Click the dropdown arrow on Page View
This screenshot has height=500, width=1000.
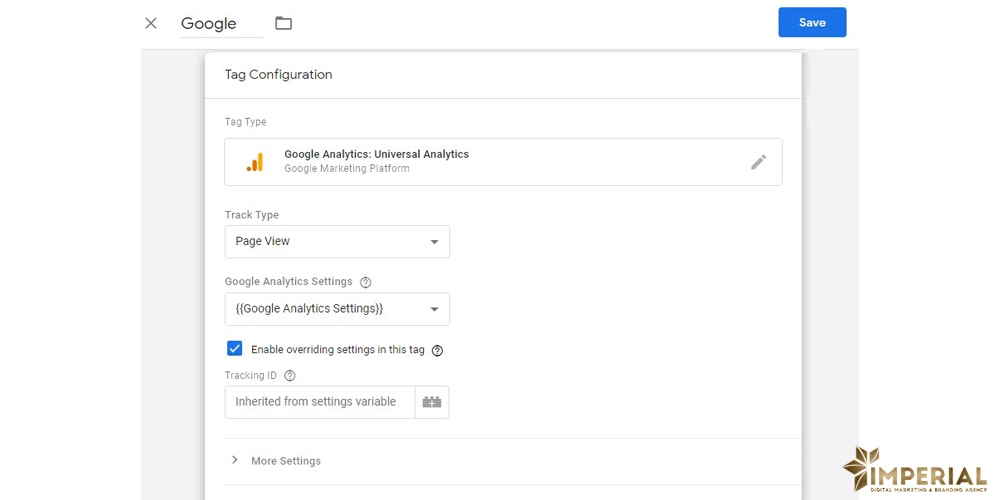434,242
